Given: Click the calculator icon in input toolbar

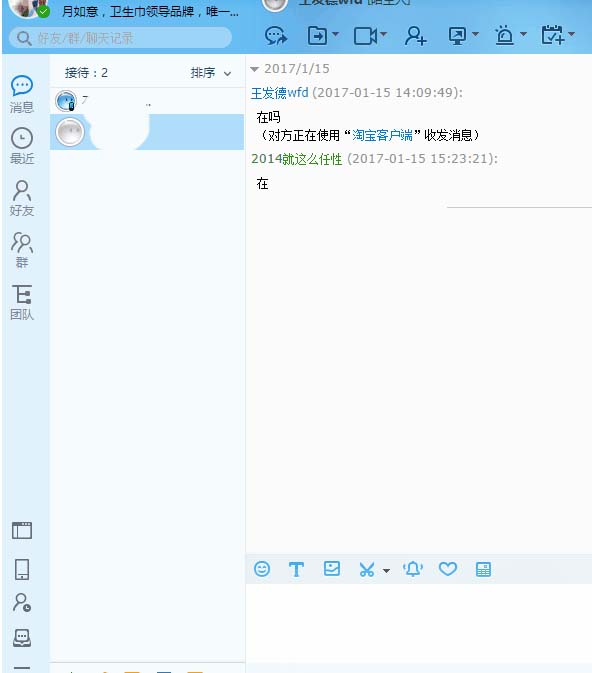Looking at the screenshot, I should click(483, 570).
